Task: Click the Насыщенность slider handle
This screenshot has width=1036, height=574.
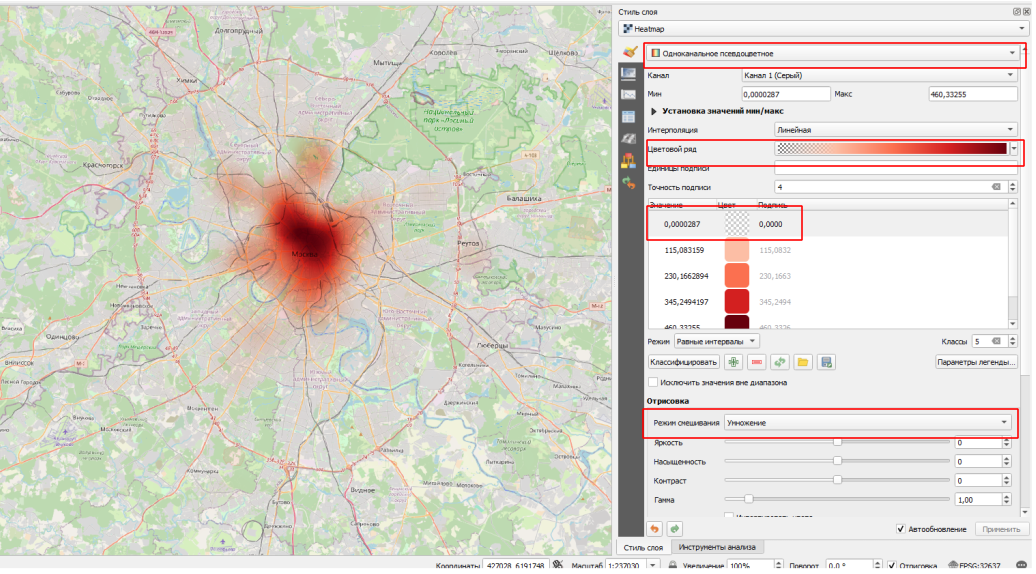Action: coord(837,461)
